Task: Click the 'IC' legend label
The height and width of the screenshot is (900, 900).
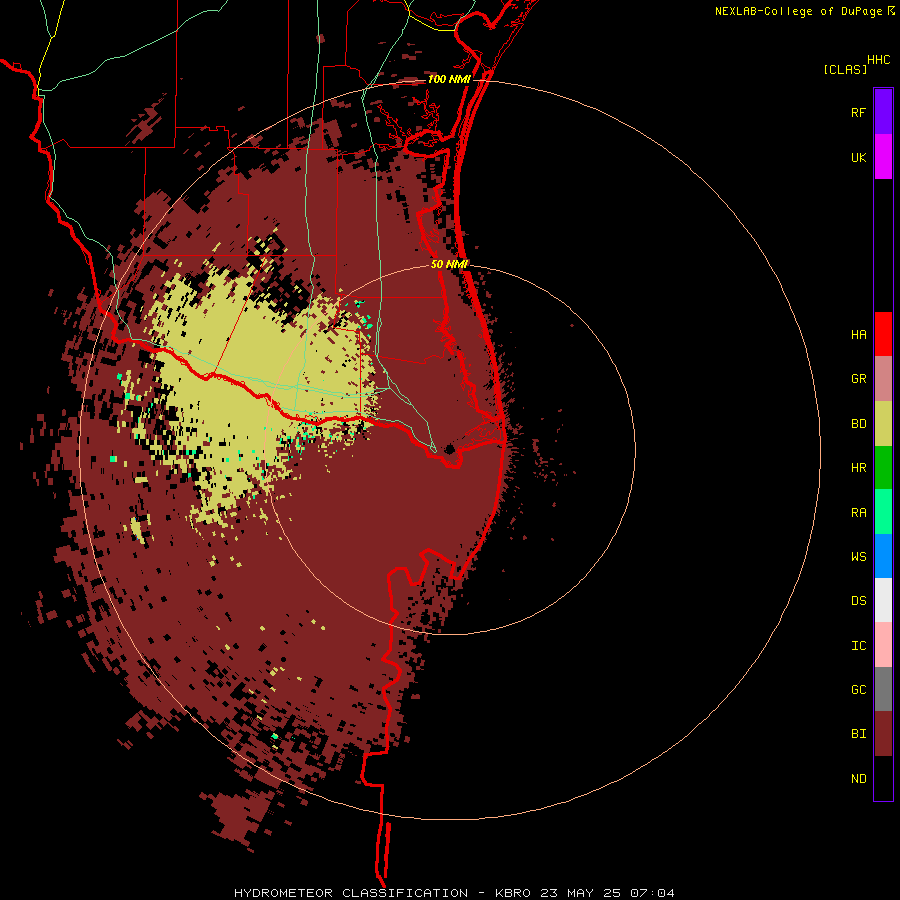Action: click(858, 646)
